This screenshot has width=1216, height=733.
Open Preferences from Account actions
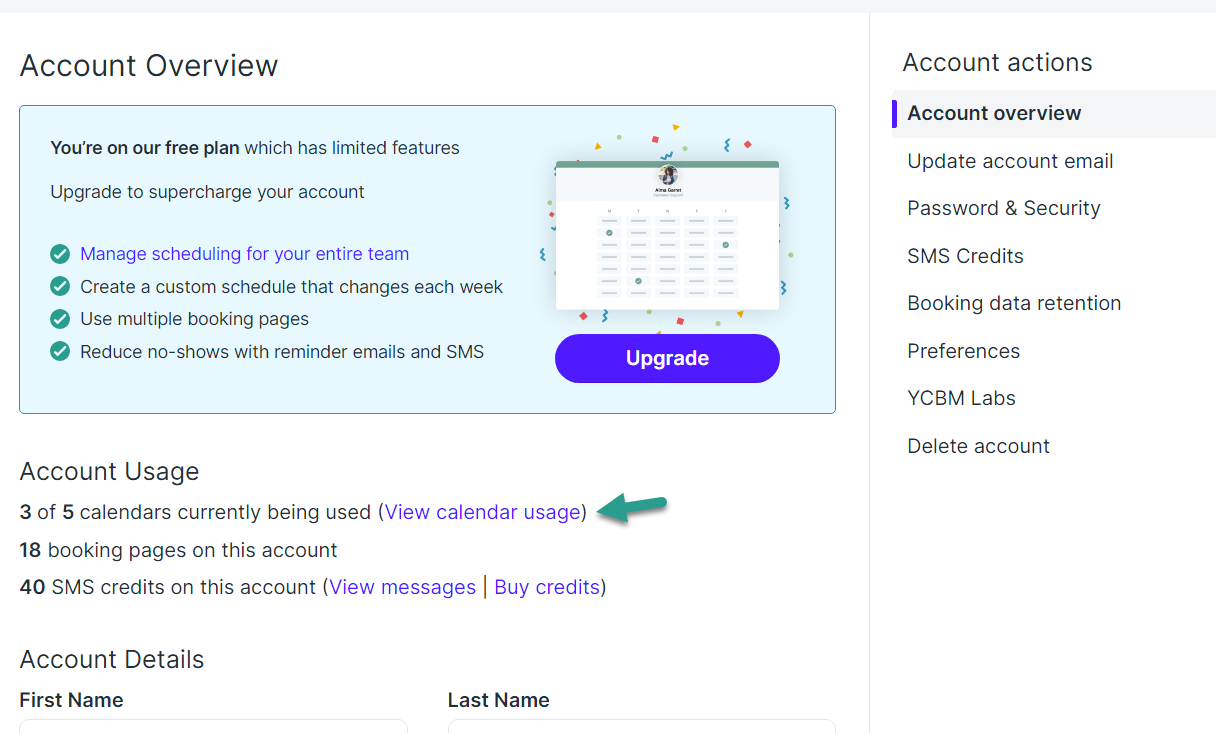click(963, 351)
